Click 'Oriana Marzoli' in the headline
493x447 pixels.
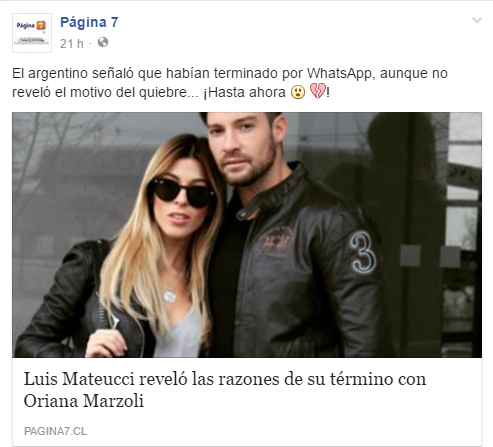[x=84, y=400]
